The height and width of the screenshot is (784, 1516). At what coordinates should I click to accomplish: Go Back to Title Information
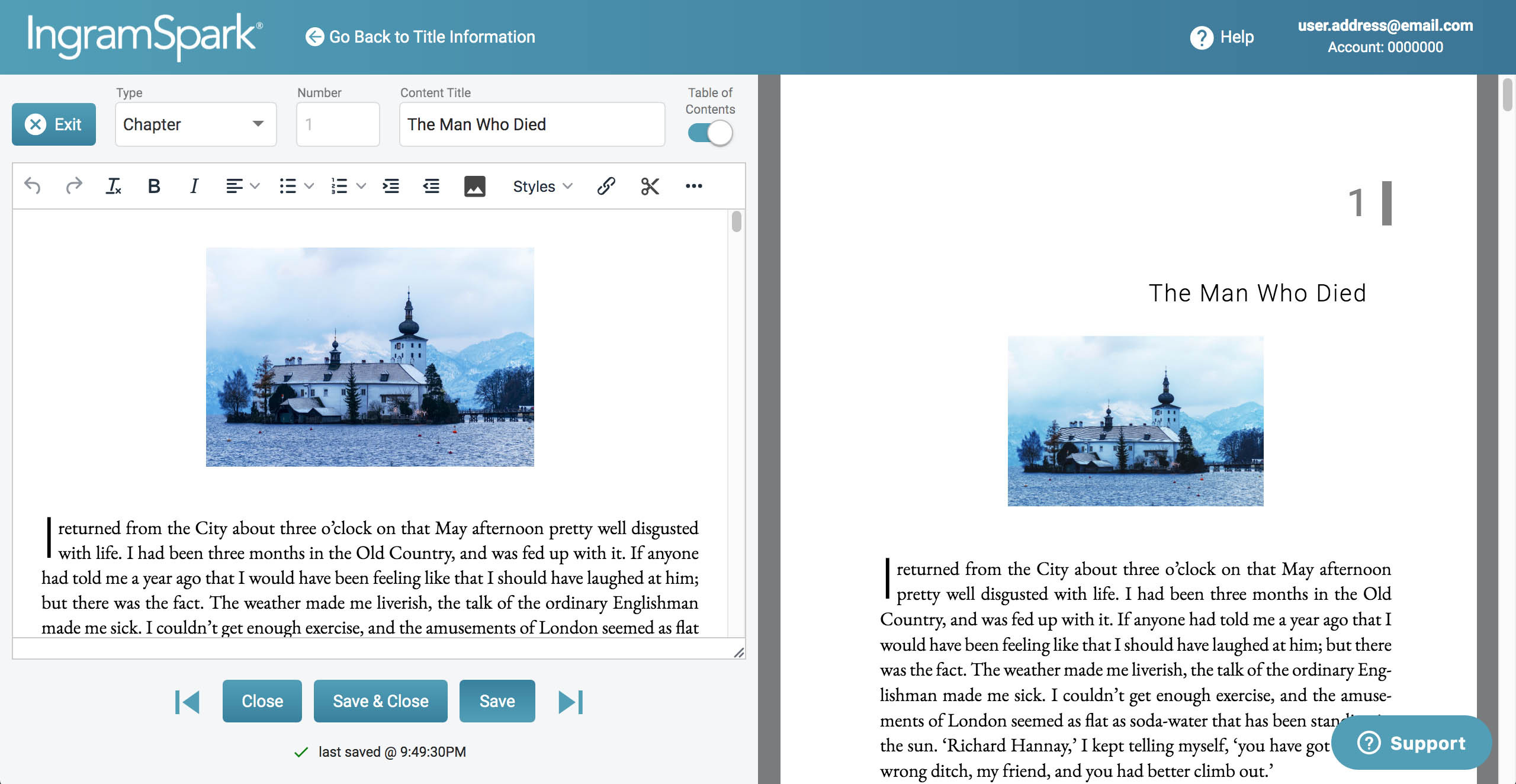pyautogui.click(x=420, y=37)
